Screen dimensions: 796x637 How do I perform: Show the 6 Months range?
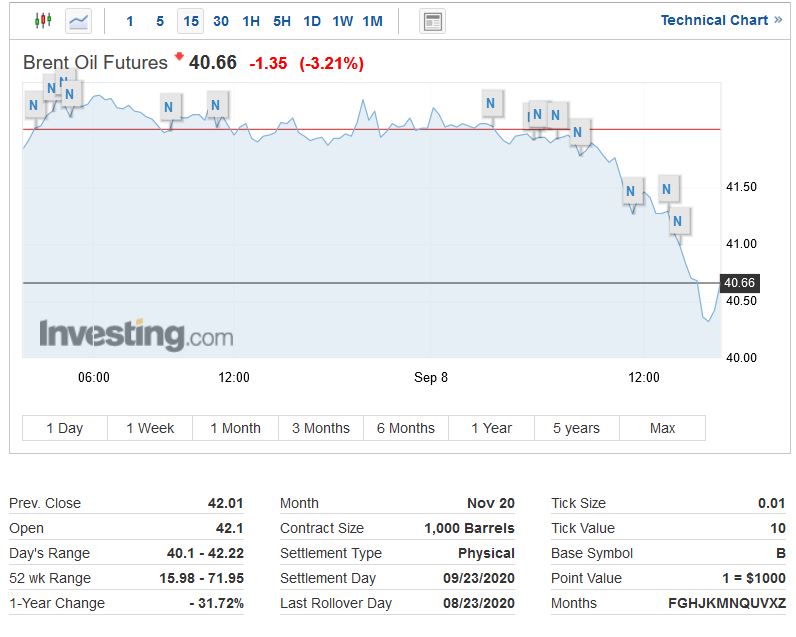click(x=406, y=428)
